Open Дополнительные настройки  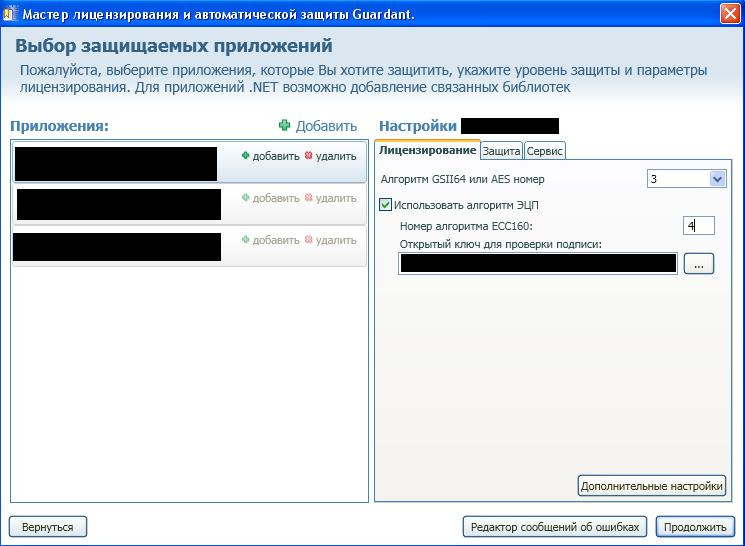[652, 486]
